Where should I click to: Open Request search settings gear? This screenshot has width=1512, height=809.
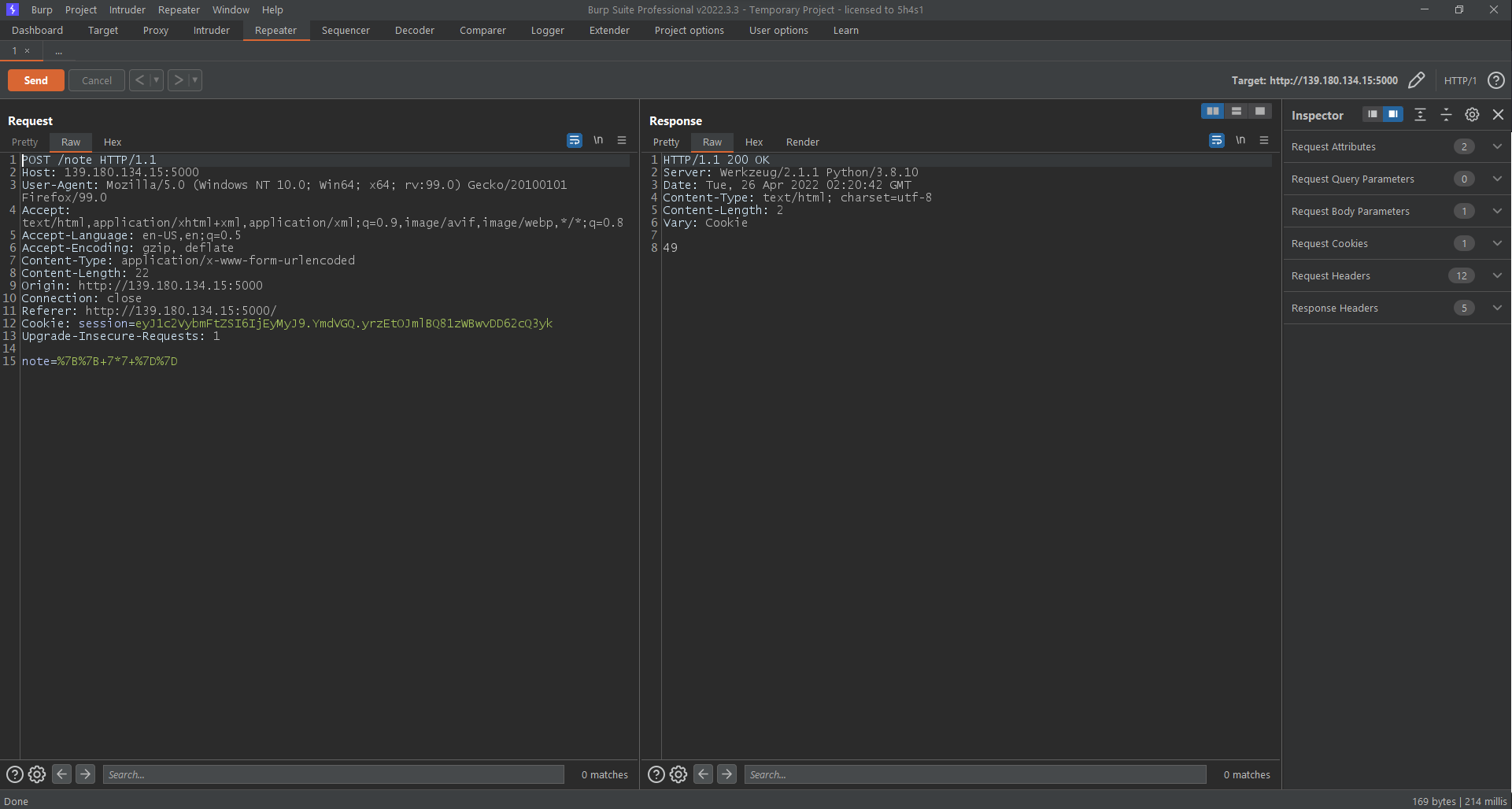tap(37, 774)
